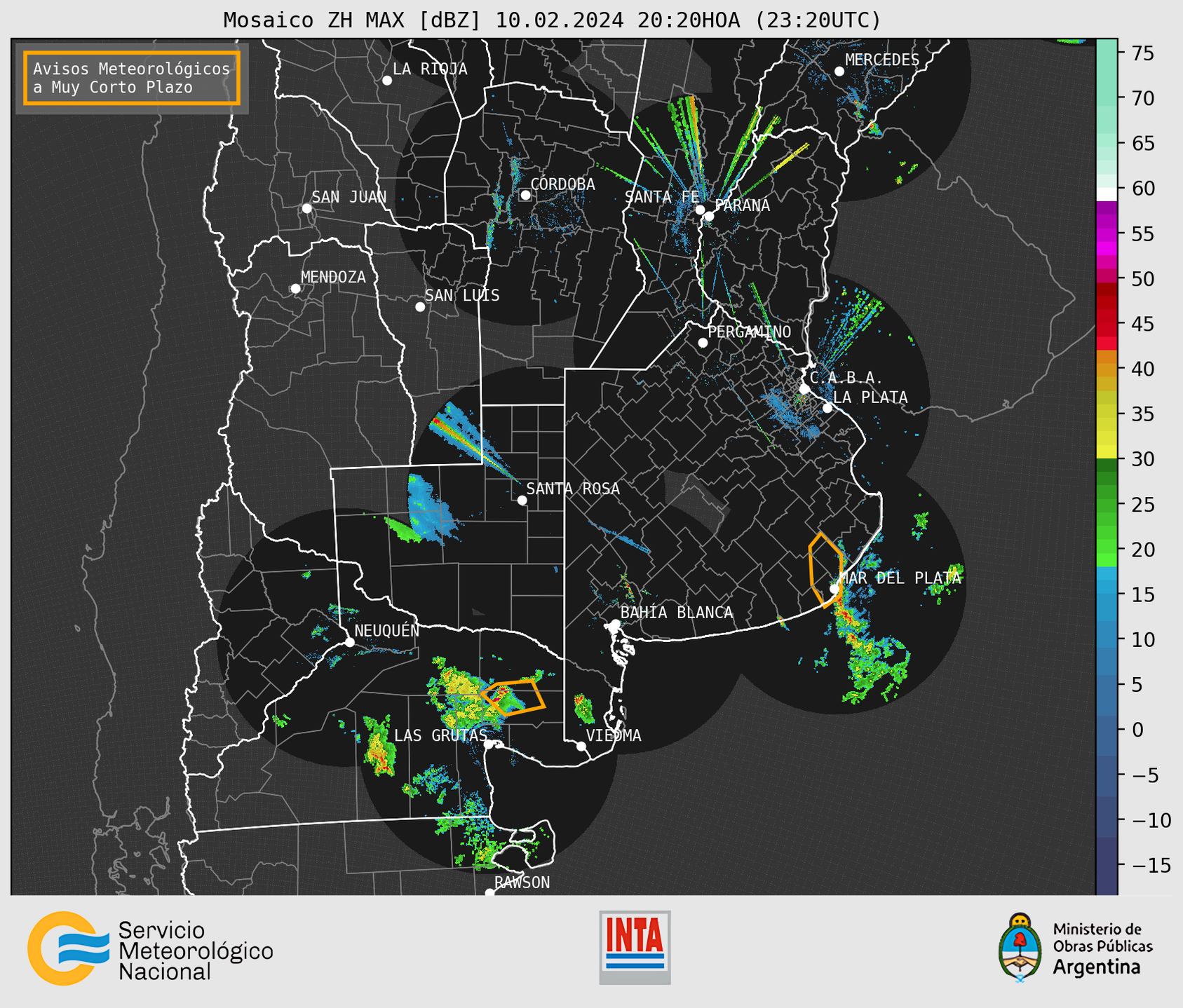
Task: Click the LA PLATA city label
Action: pyautogui.click(x=870, y=397)
